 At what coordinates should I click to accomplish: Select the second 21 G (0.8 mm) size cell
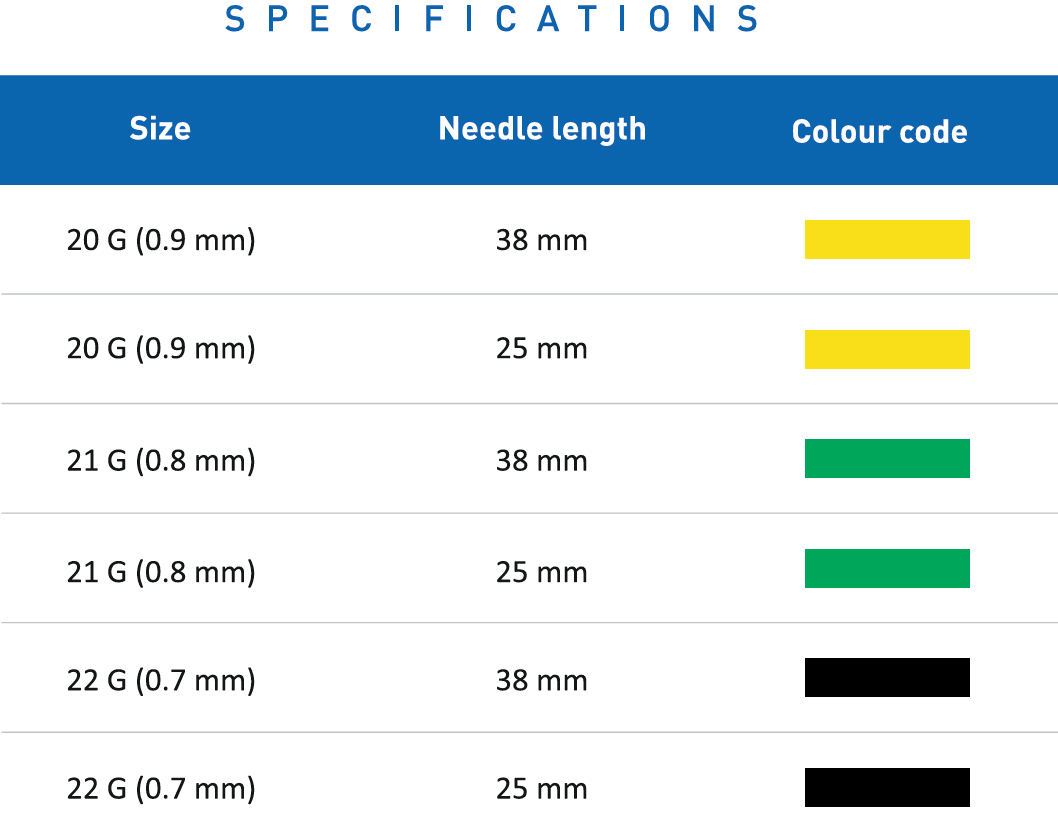pos(161,572)
